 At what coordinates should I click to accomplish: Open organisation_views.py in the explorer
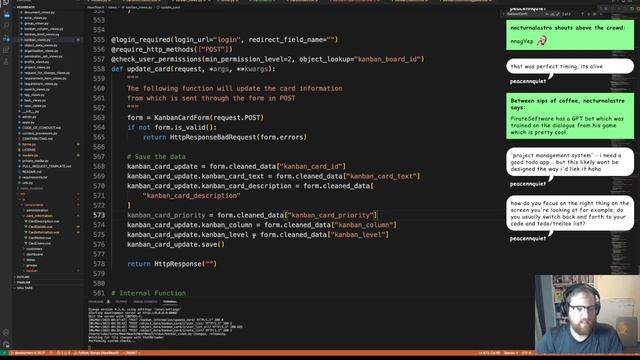tap(40, 51)
